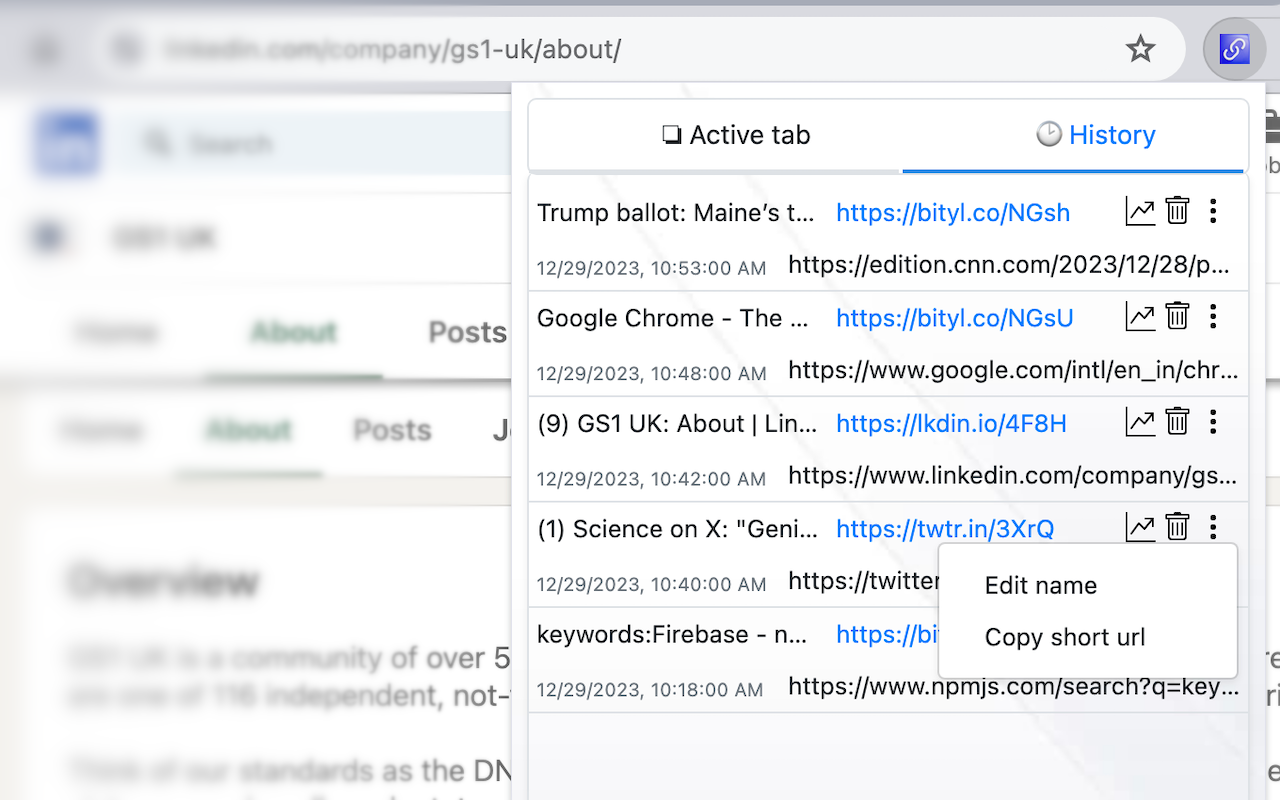Select the History tab

1095,134
